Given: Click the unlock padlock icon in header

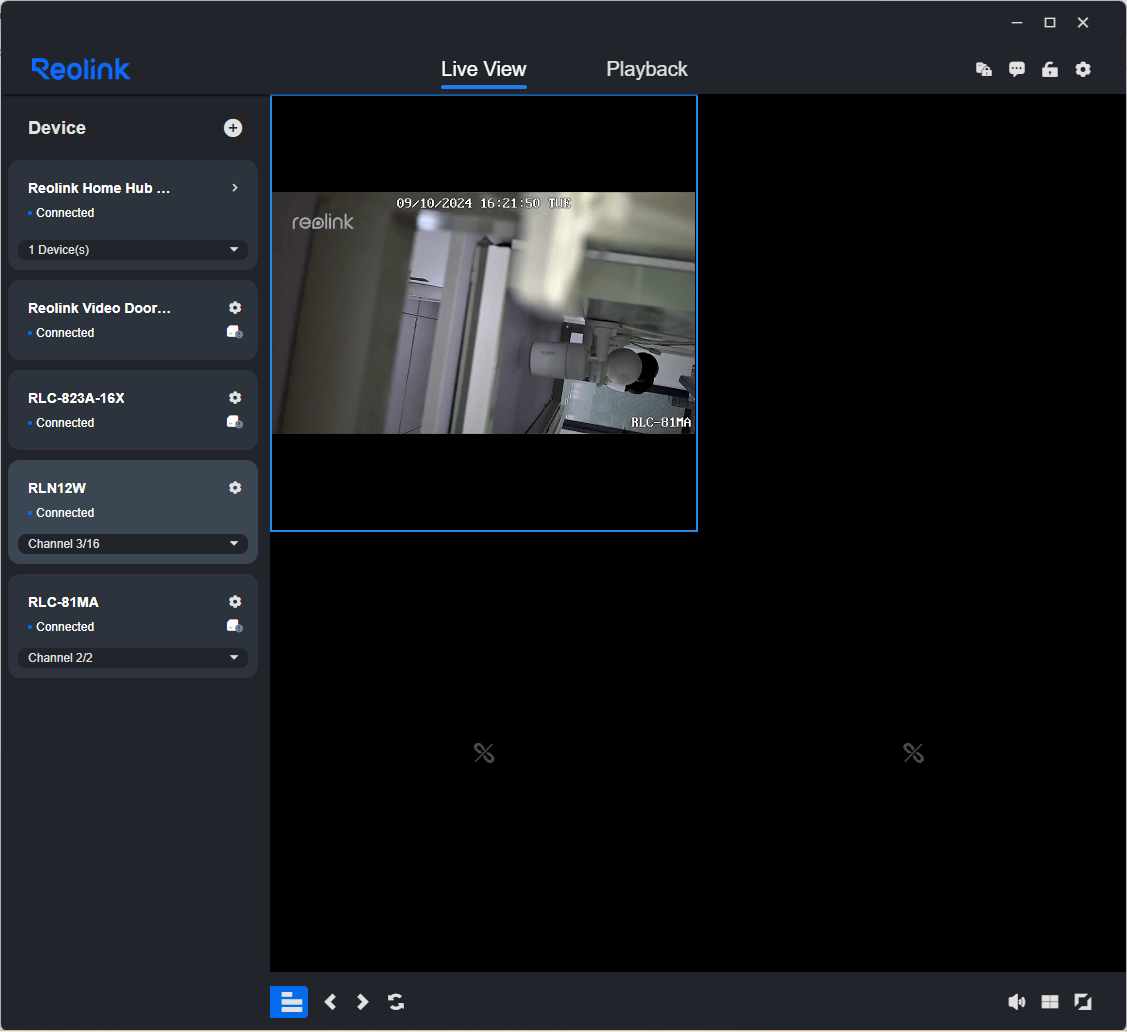Looking at the screenshot, I should click(1050, 69).
